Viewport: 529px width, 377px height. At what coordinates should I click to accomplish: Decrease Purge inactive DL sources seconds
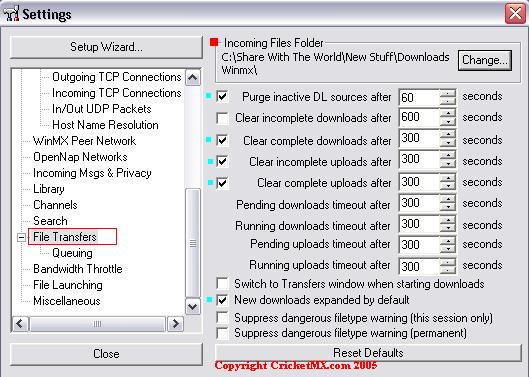[x=448, y=101]
